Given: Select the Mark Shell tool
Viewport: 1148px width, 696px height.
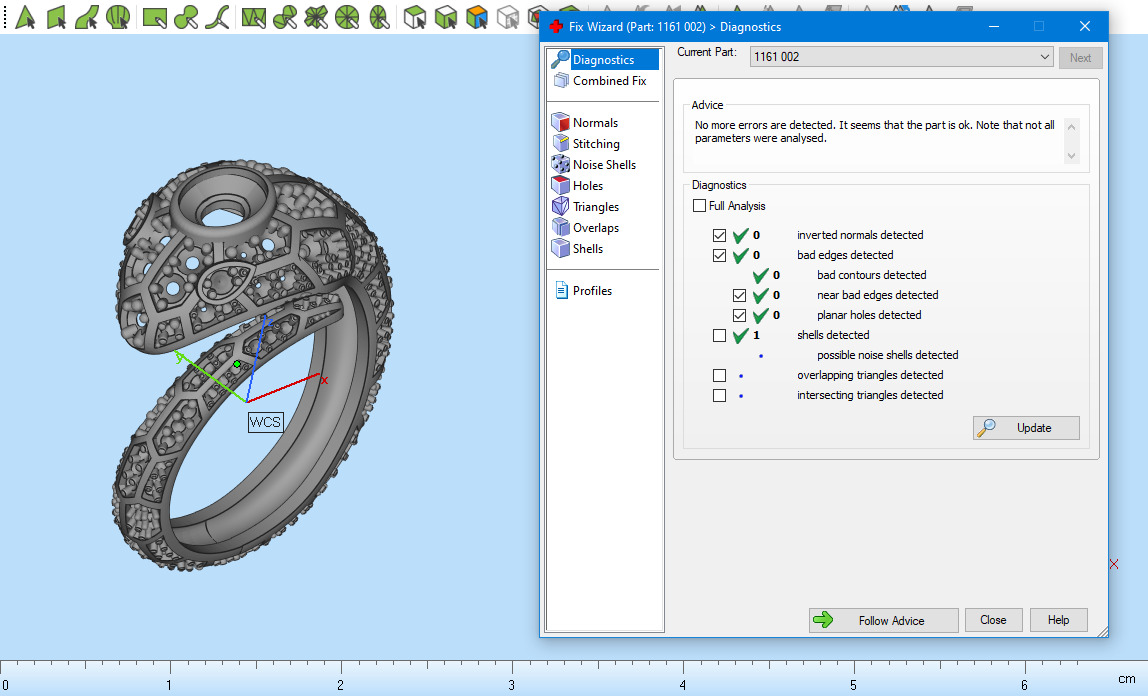Looking at the screenshot, I should pos(118,17).
